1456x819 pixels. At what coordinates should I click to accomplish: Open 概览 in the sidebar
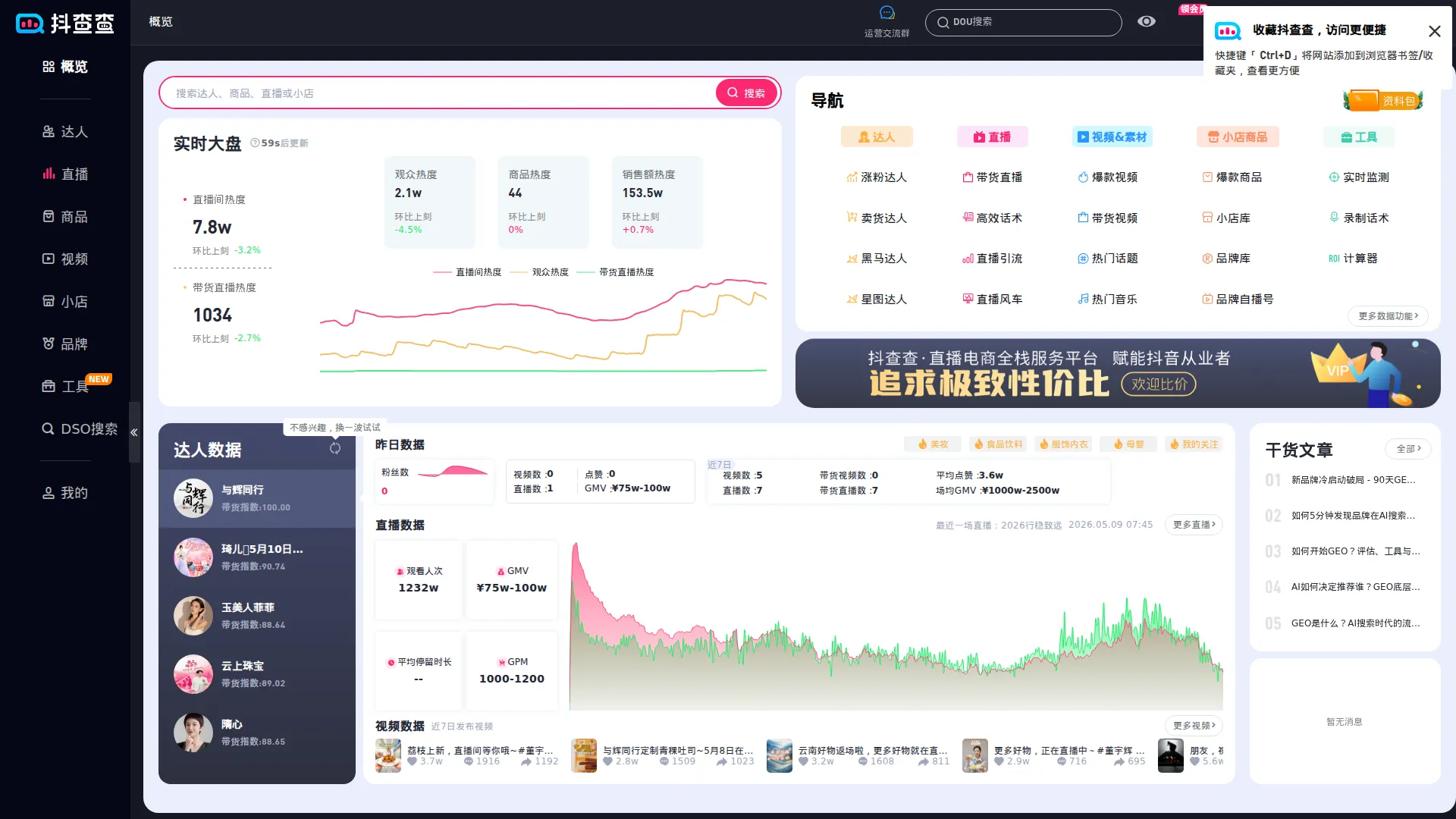(65, 67)
